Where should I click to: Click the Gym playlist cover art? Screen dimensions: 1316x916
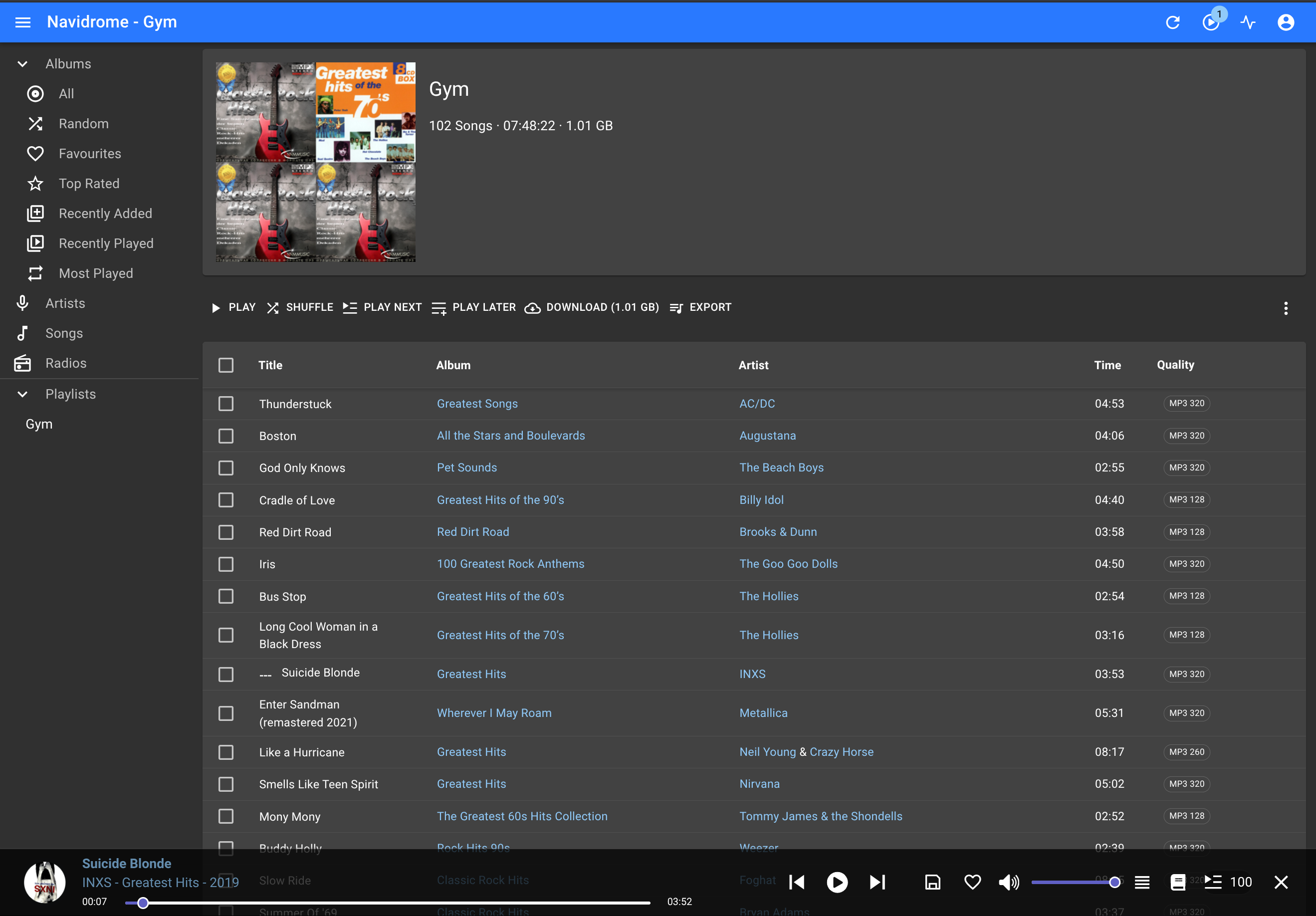(315, 162)
